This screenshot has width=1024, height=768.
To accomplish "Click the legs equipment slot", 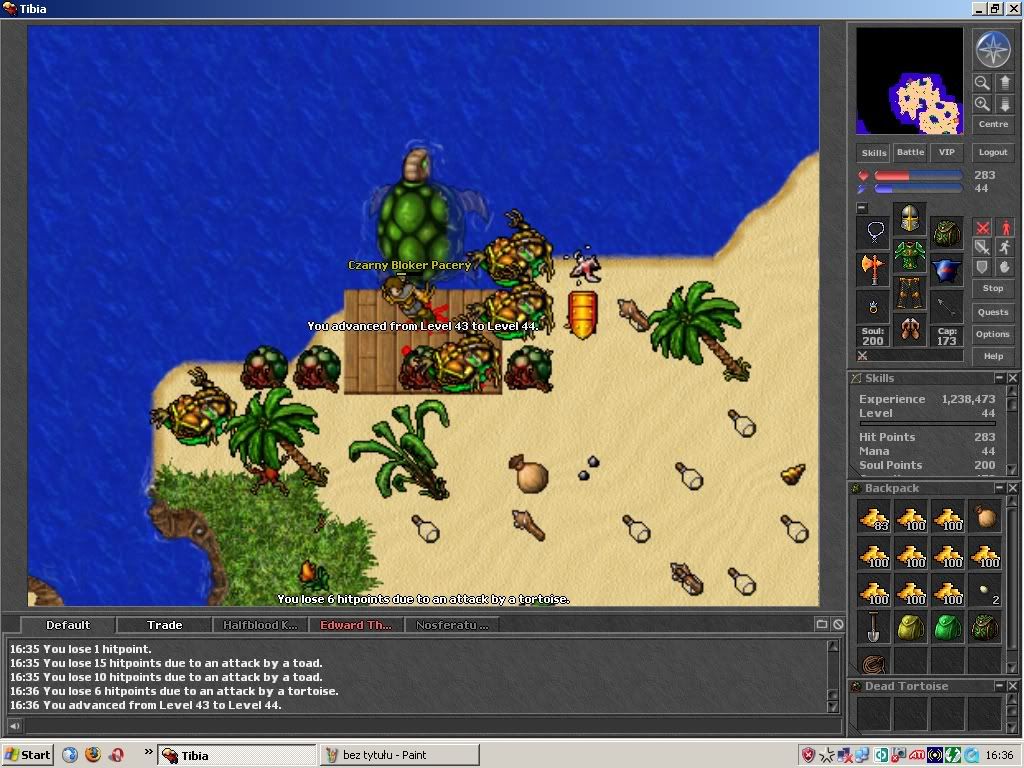I will coord(910,292).
